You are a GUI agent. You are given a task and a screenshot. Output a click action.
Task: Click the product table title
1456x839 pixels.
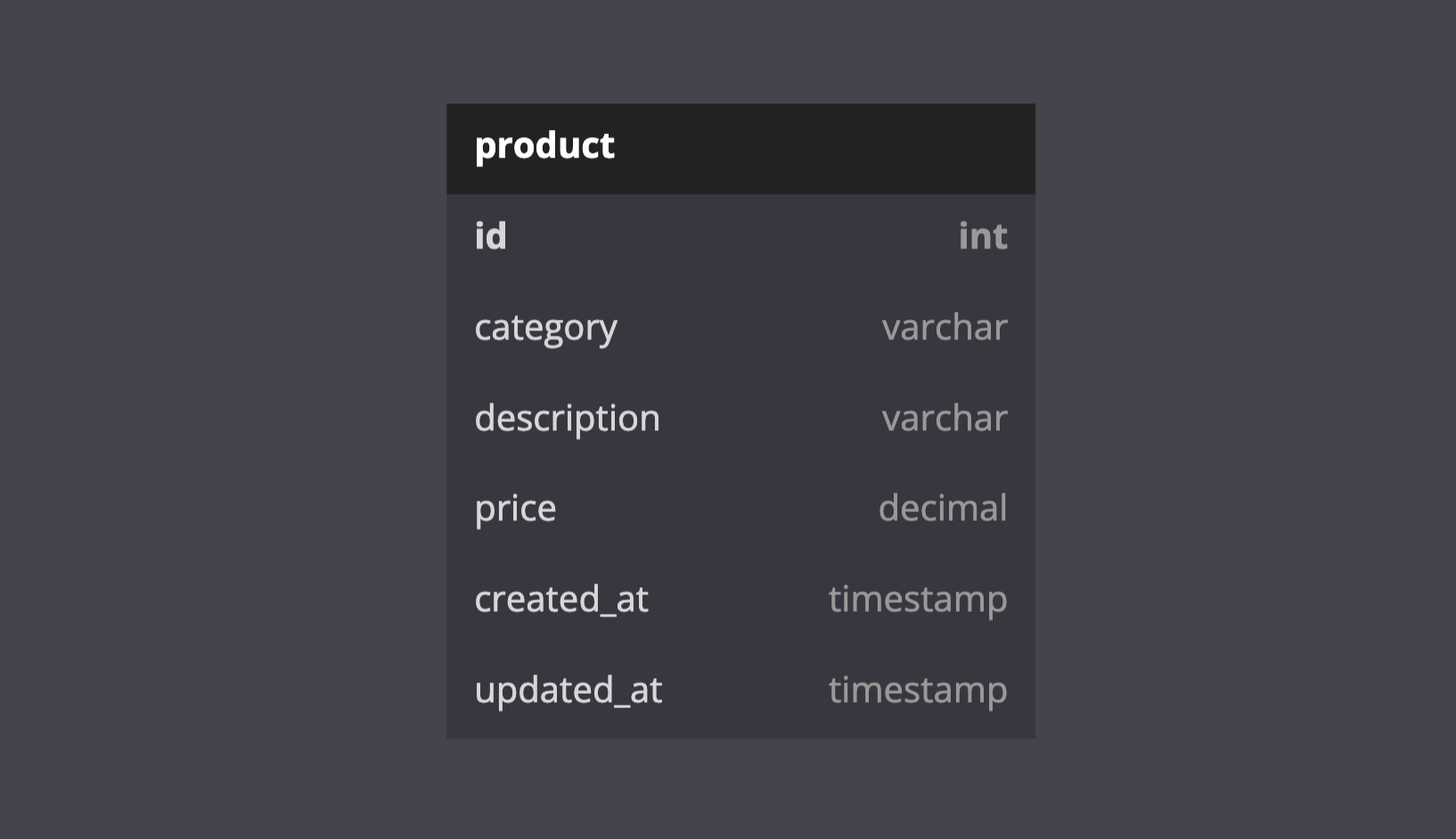[x=544, y=145]
